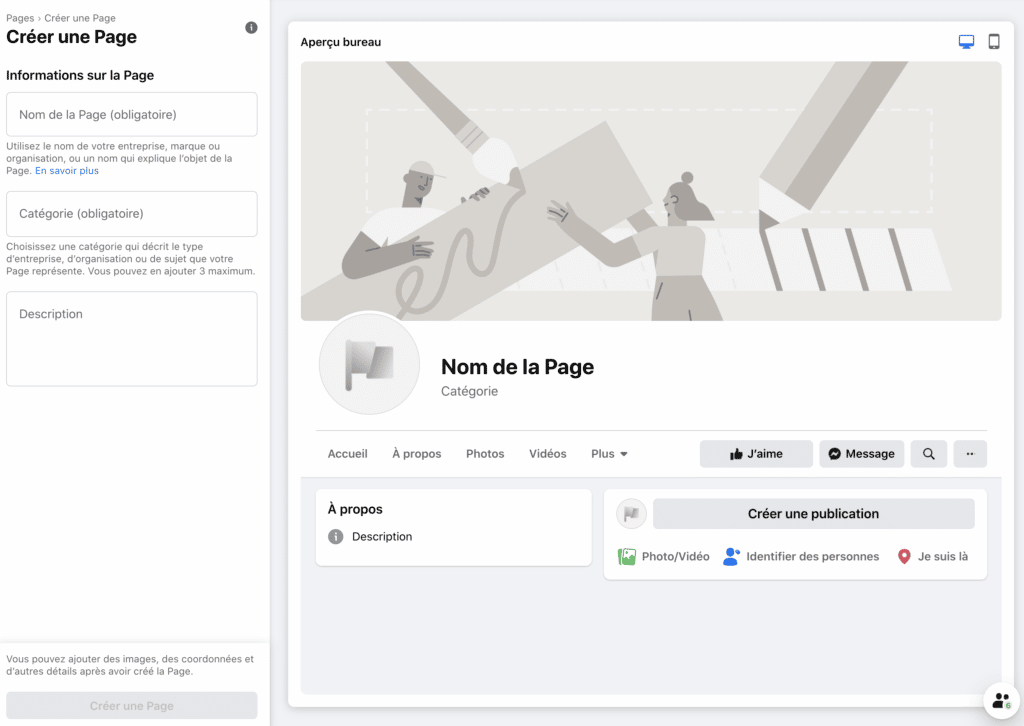Open the three-dots more options button

point(970,454)
